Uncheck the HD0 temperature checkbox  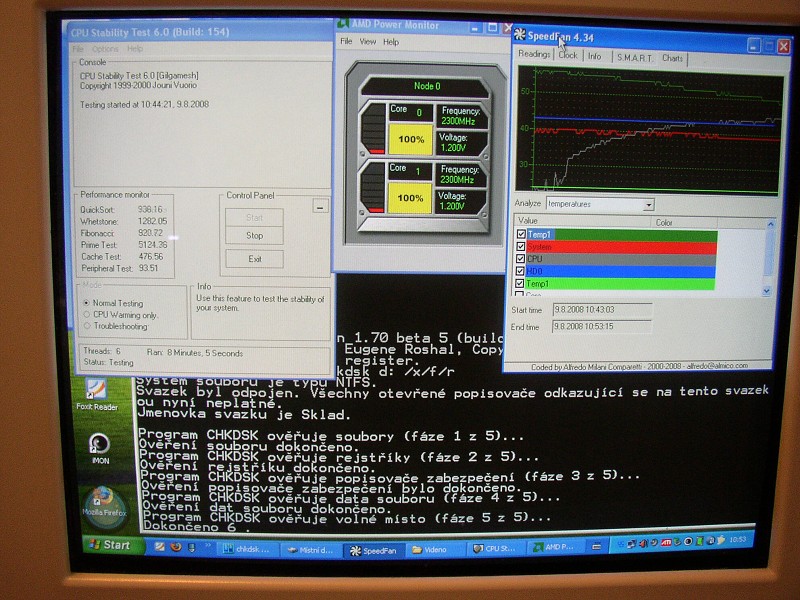[x=520, y=271]
